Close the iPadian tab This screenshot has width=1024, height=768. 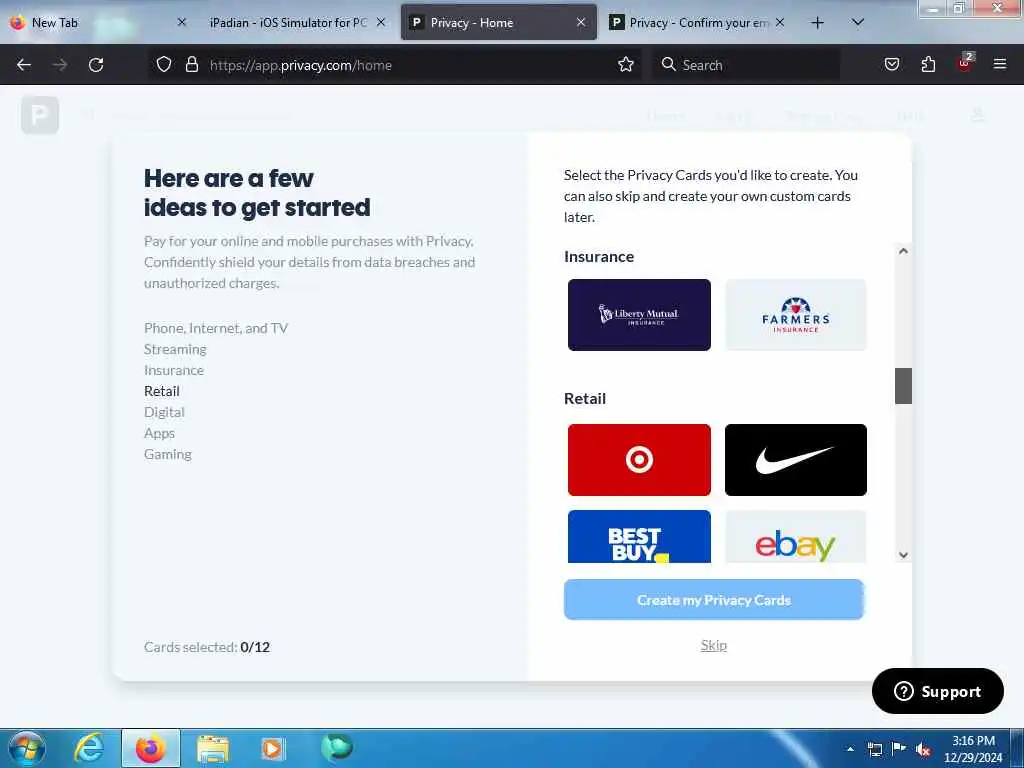tap(381, 22)
